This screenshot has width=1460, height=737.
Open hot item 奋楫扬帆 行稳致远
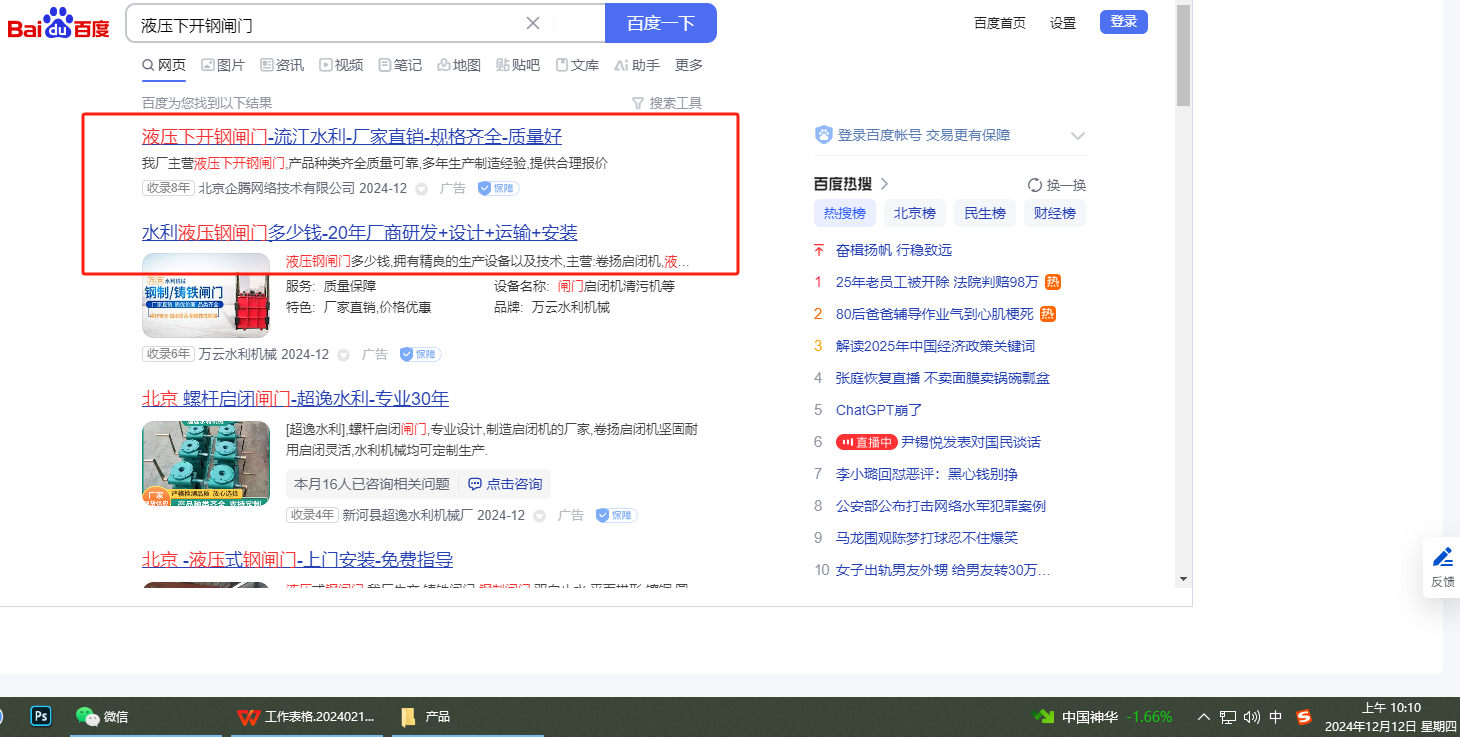(894, 250)
